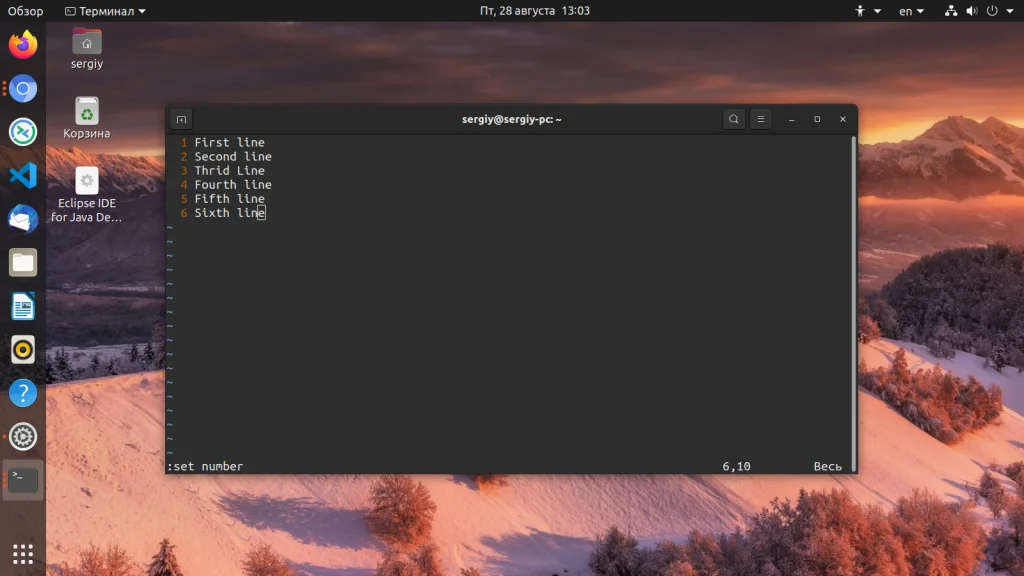
Task: Expand the system menu arrow
Action: (1010, 11)
